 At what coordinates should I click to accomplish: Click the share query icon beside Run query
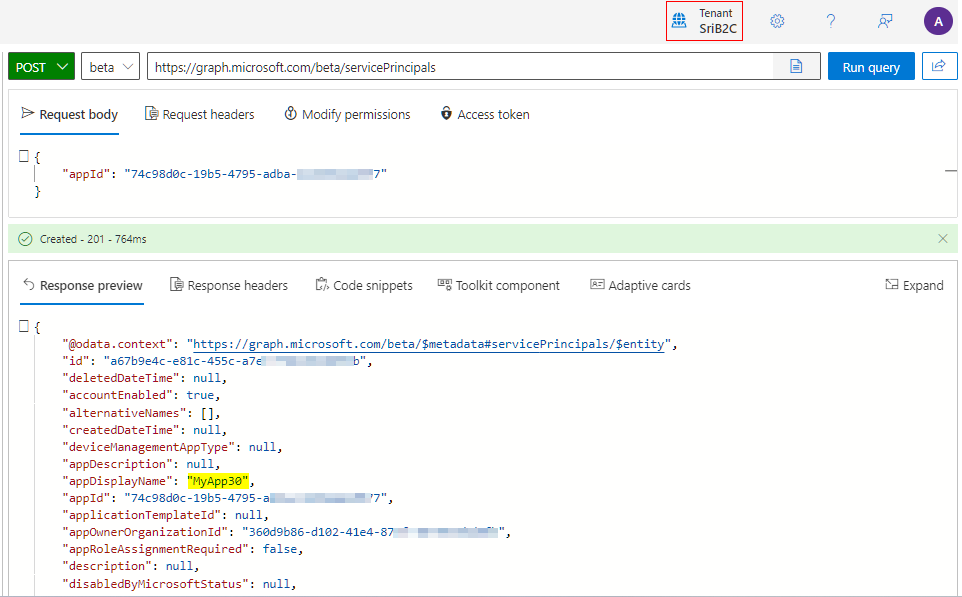tap(939, 66)
